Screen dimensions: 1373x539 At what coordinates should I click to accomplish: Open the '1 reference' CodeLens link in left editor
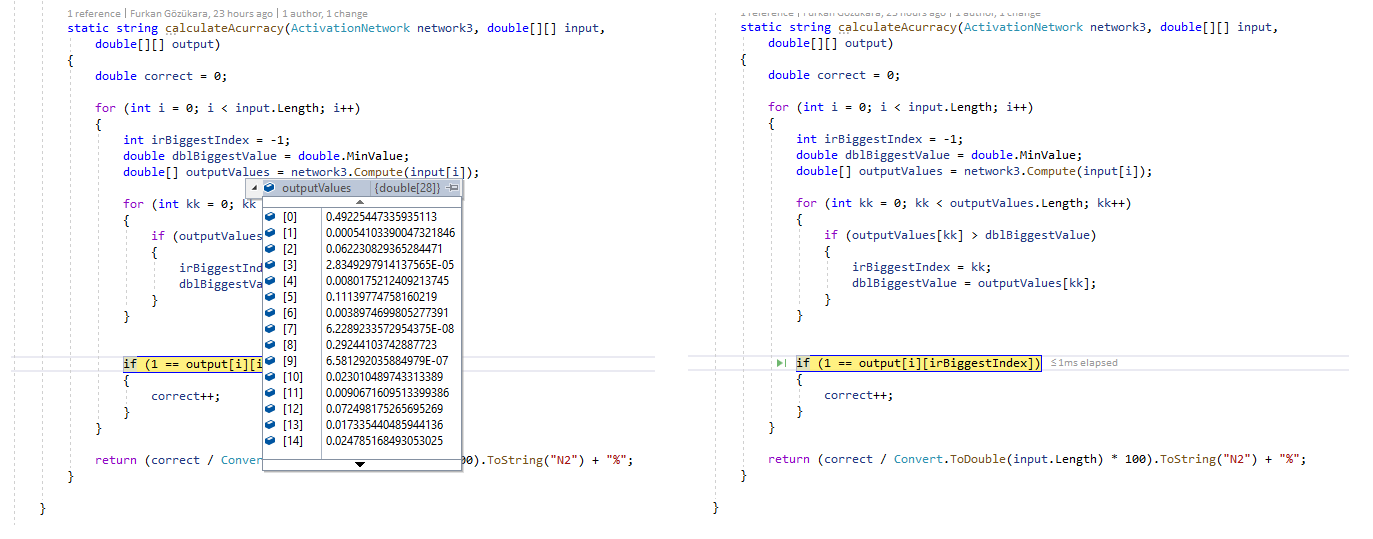tap(96, 14)
